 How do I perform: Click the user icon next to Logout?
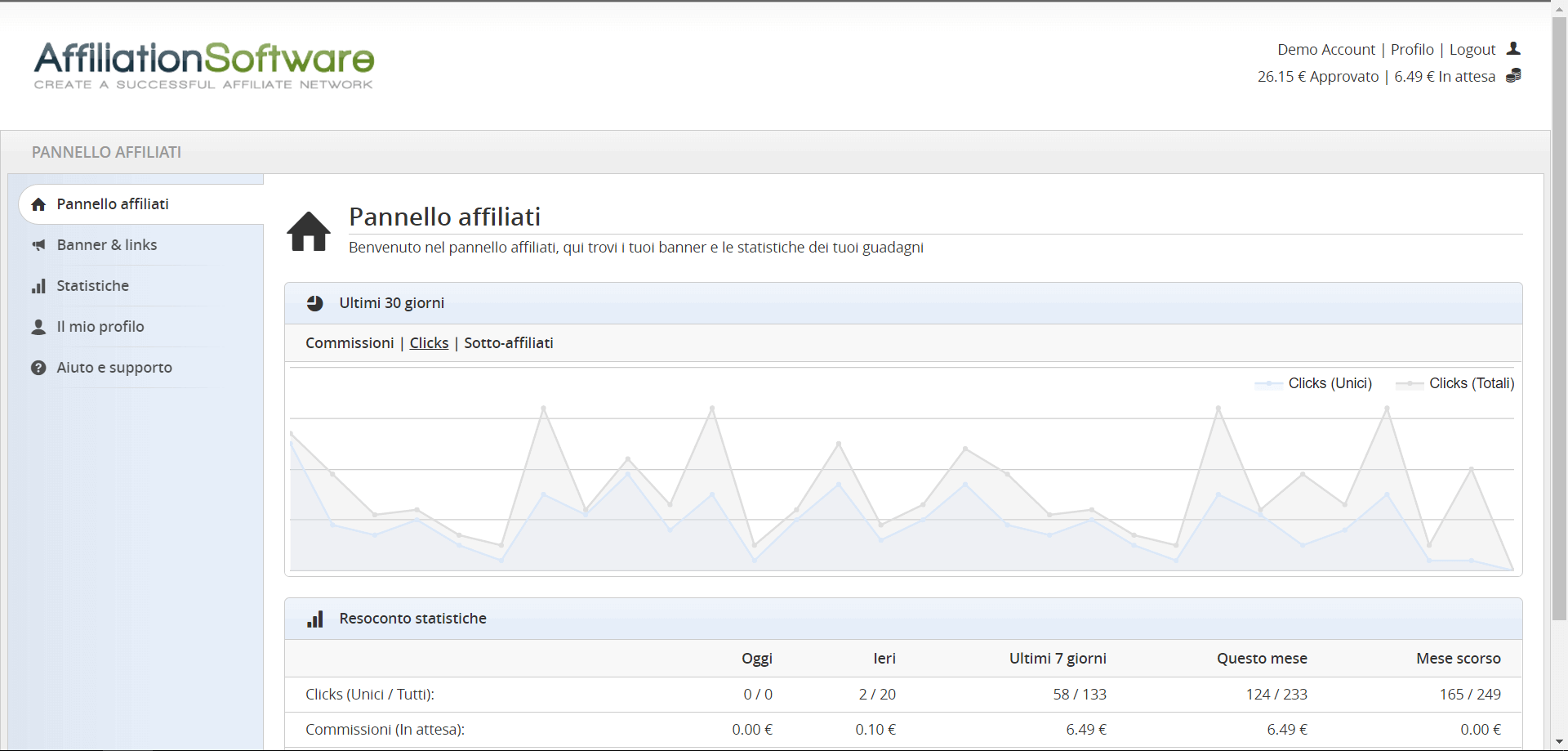tap(1513, 49)
